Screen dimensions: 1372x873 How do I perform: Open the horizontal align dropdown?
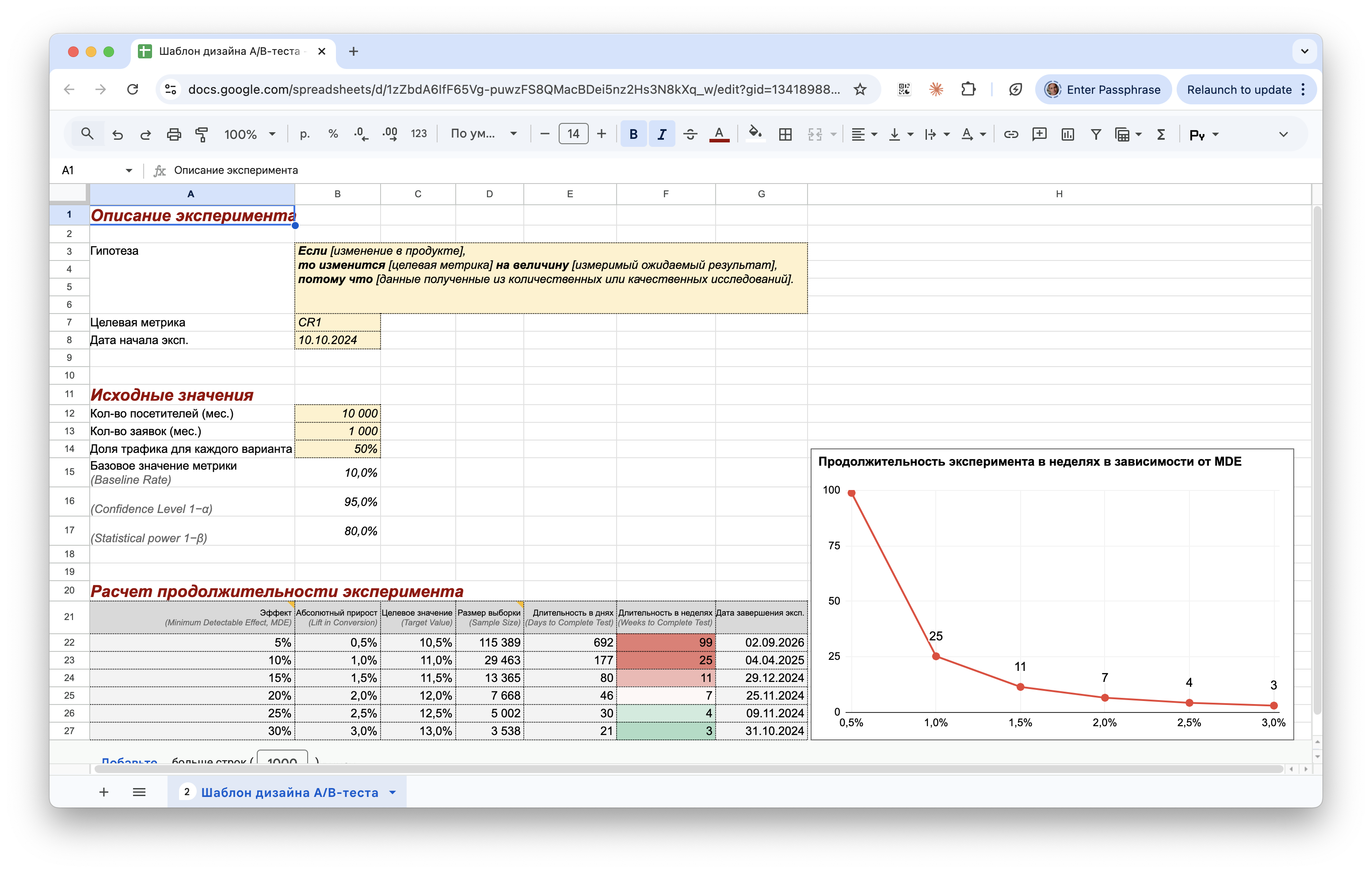click(864, 134)
